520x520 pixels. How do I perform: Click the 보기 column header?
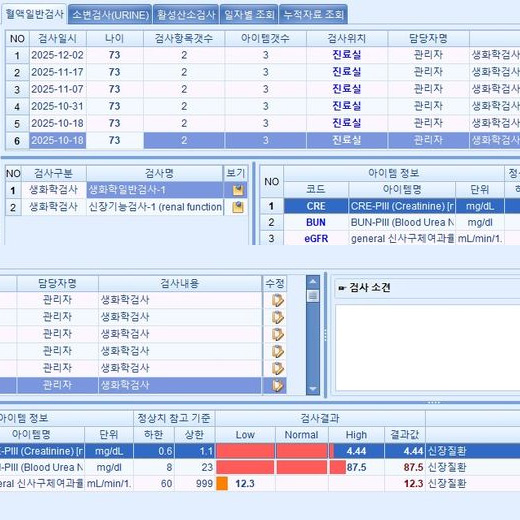click(x=235, y=173)
